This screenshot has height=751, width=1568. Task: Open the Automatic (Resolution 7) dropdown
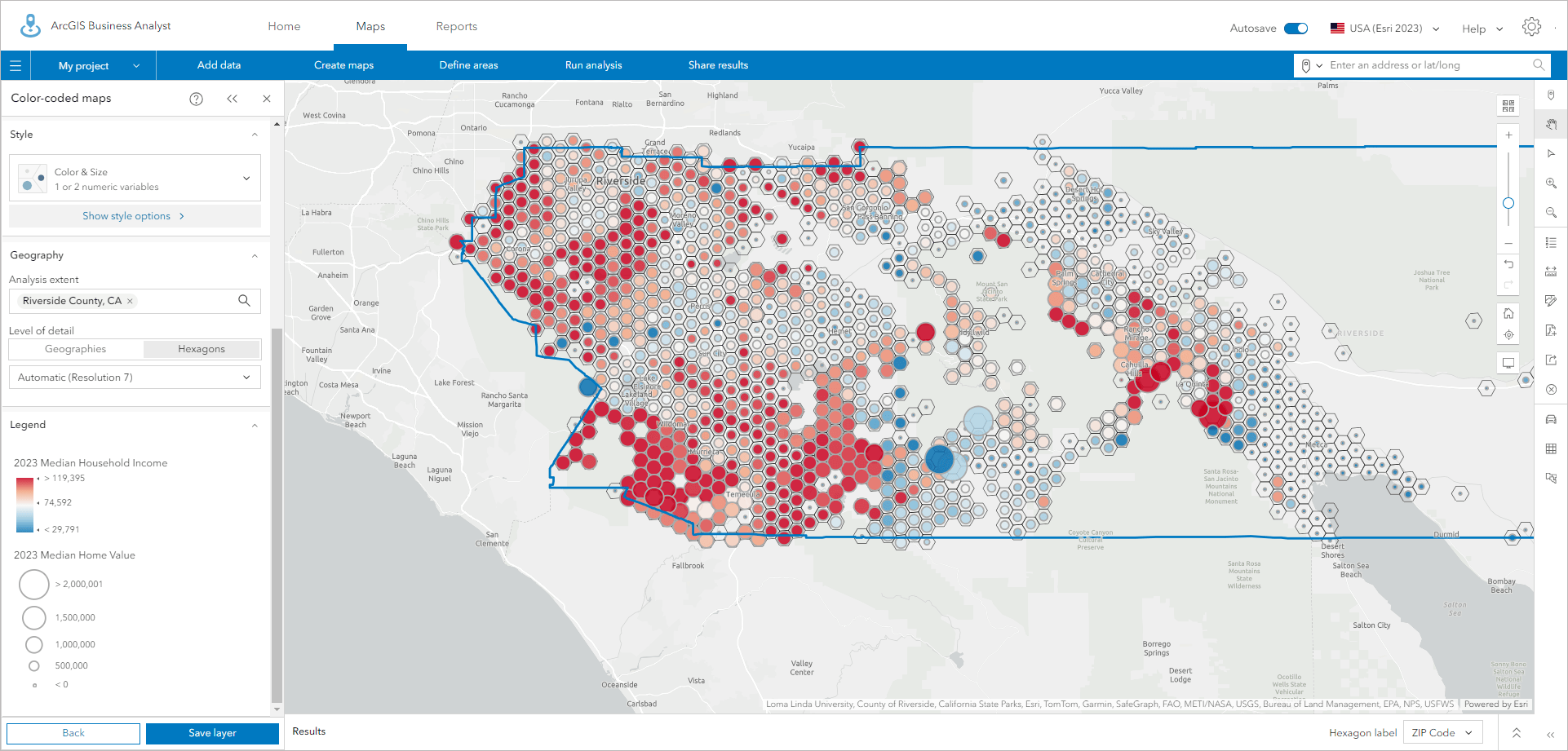click(134, 377)
